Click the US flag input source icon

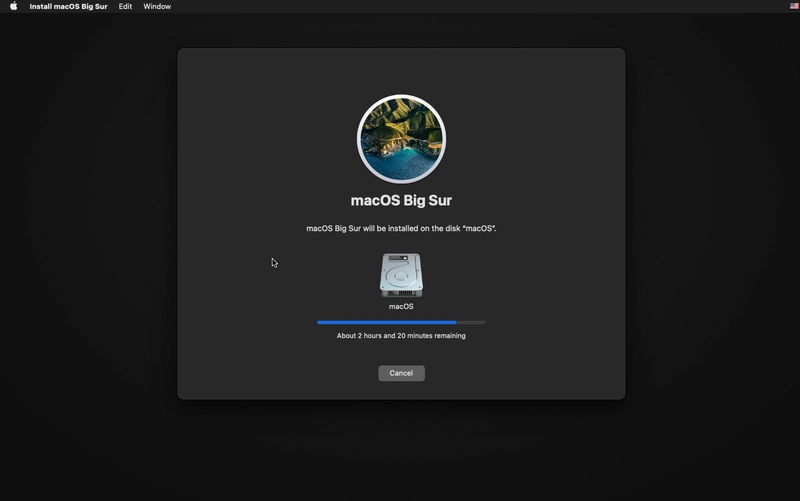tap(794, 6)
